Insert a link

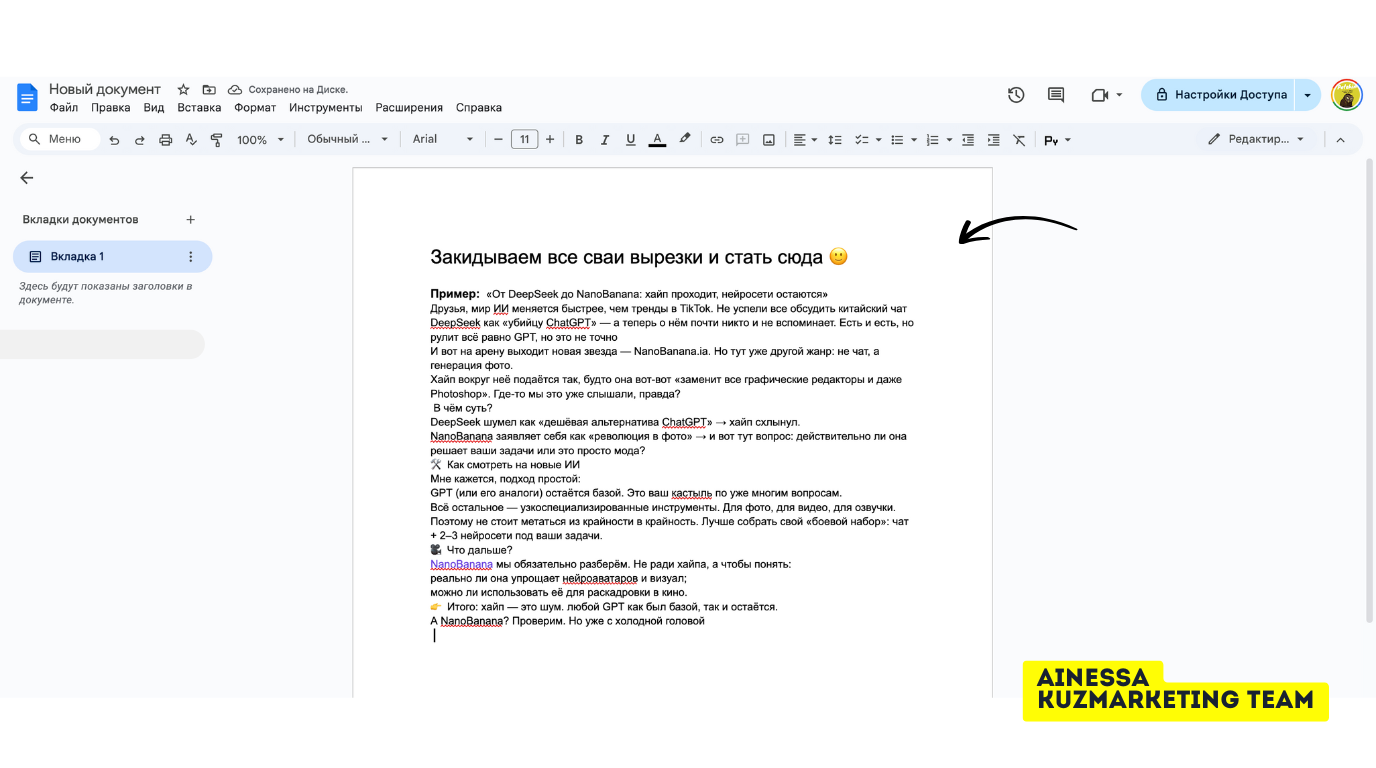717,140
